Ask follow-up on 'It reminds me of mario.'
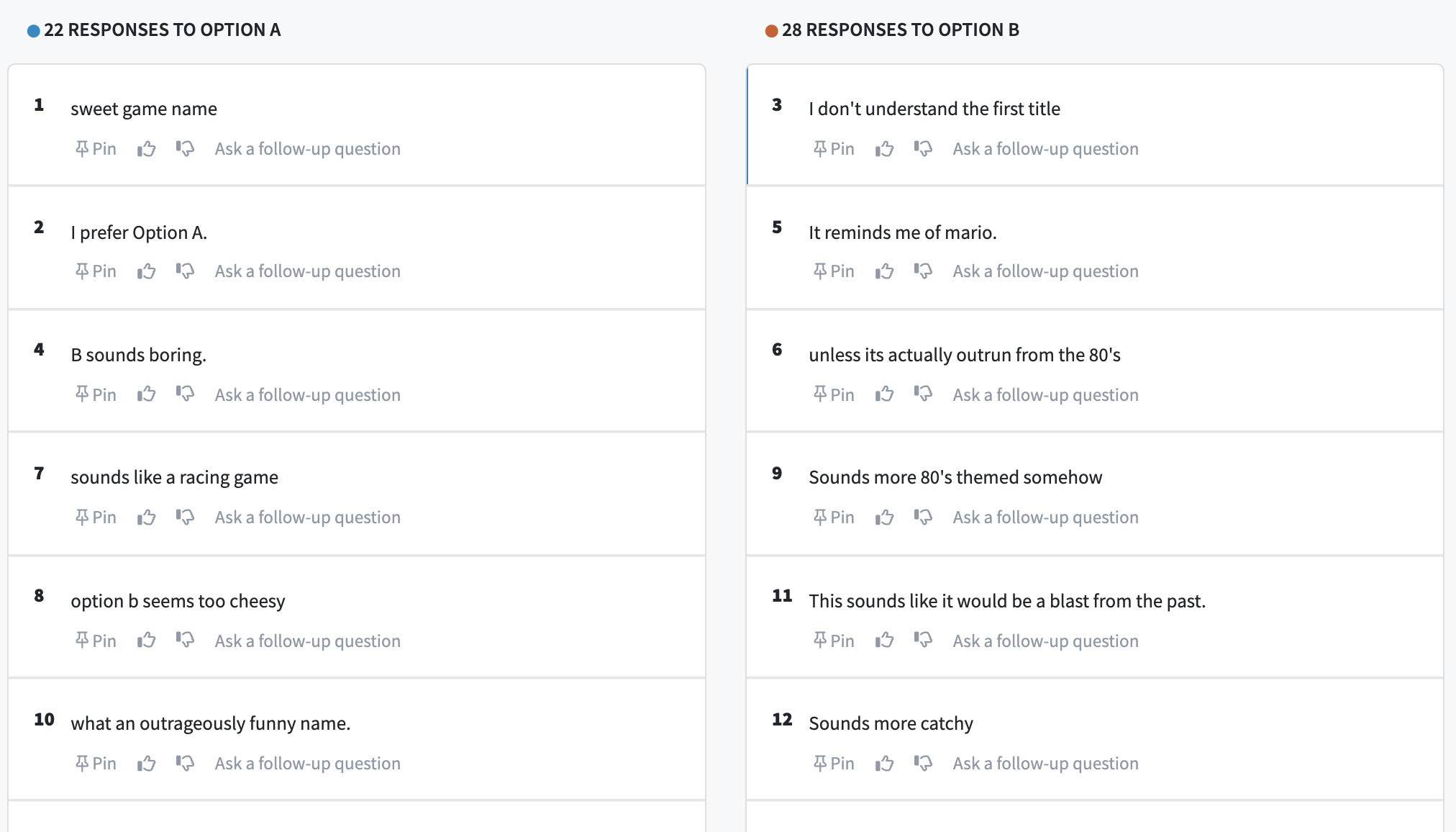 click(x=1046, y=271)
